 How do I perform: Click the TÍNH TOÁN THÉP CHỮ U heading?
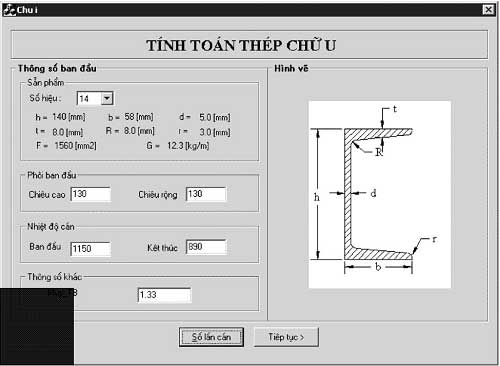[x=241, y=45]
